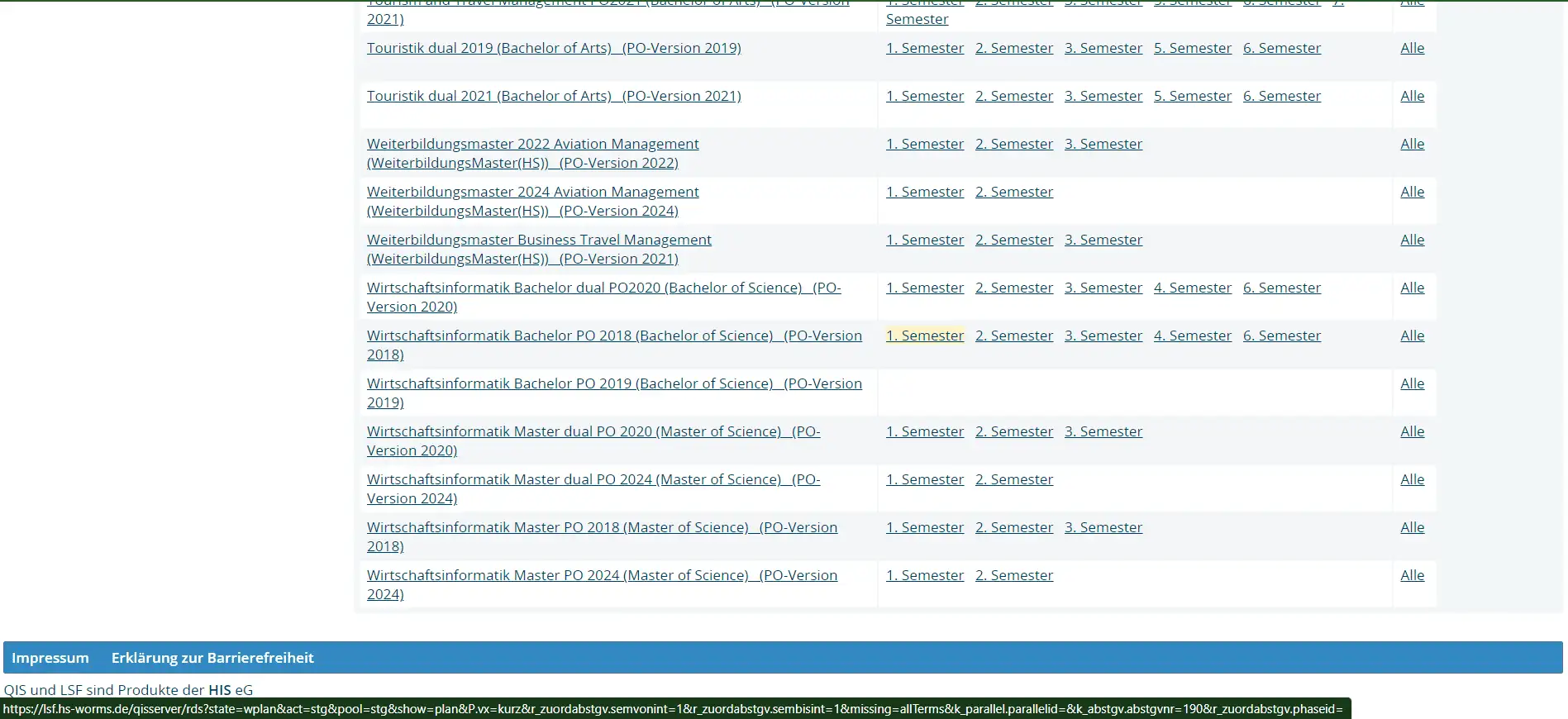
Task: Select 5. Semester for Touristik dual 2021
Action: 1192,96
